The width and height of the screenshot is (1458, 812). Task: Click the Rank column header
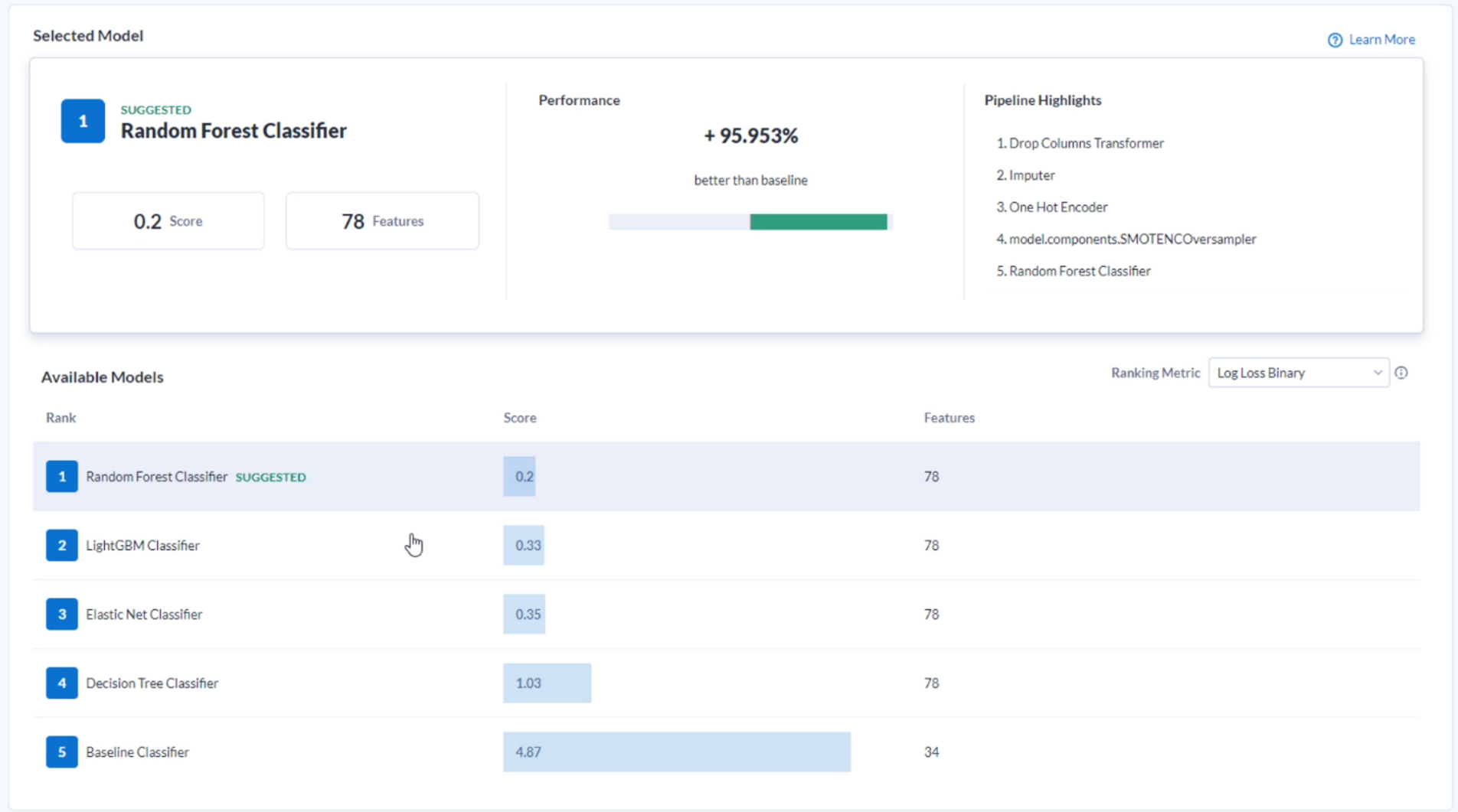pyautogui.click(x=60, y=418)
